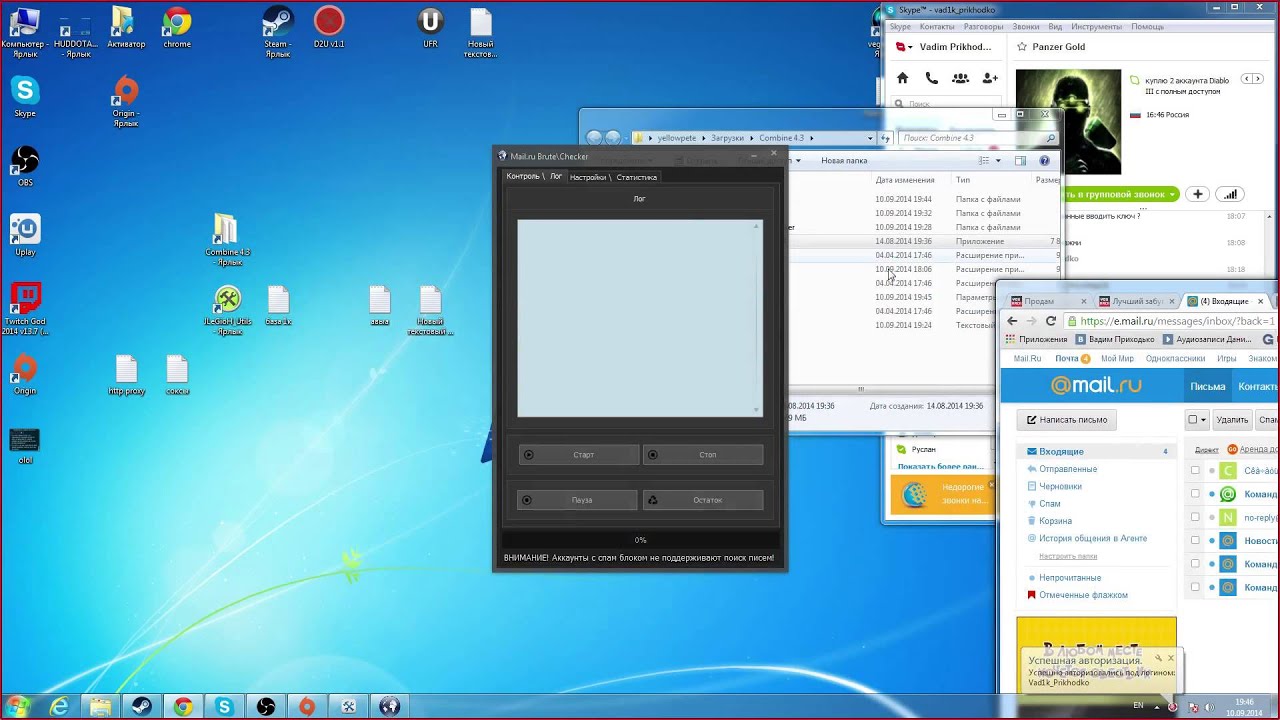Open the Steam desktop shortcut

pyautogui.click(x=277, y=32)
